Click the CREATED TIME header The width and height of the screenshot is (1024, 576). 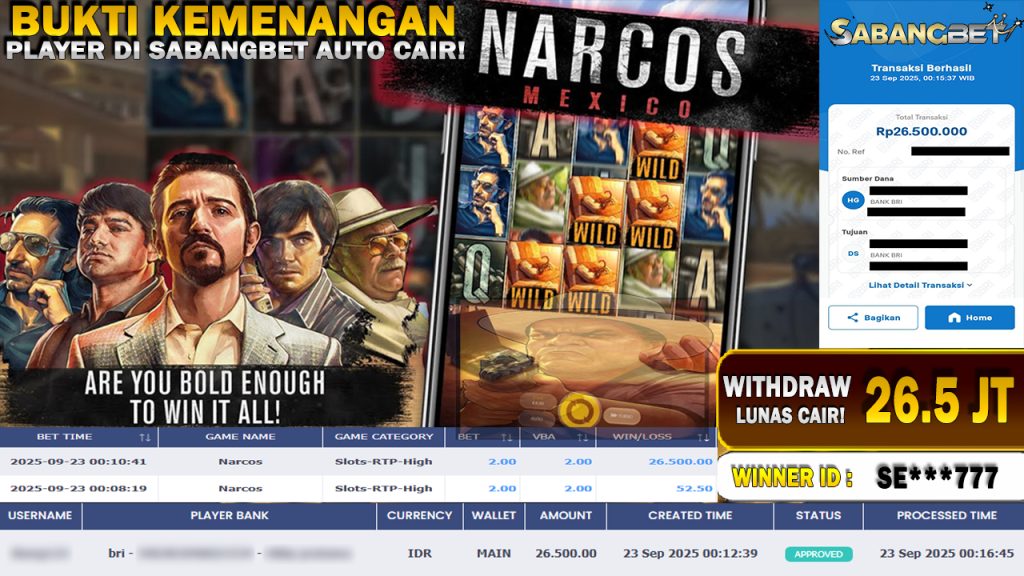[x=690, y=515]
